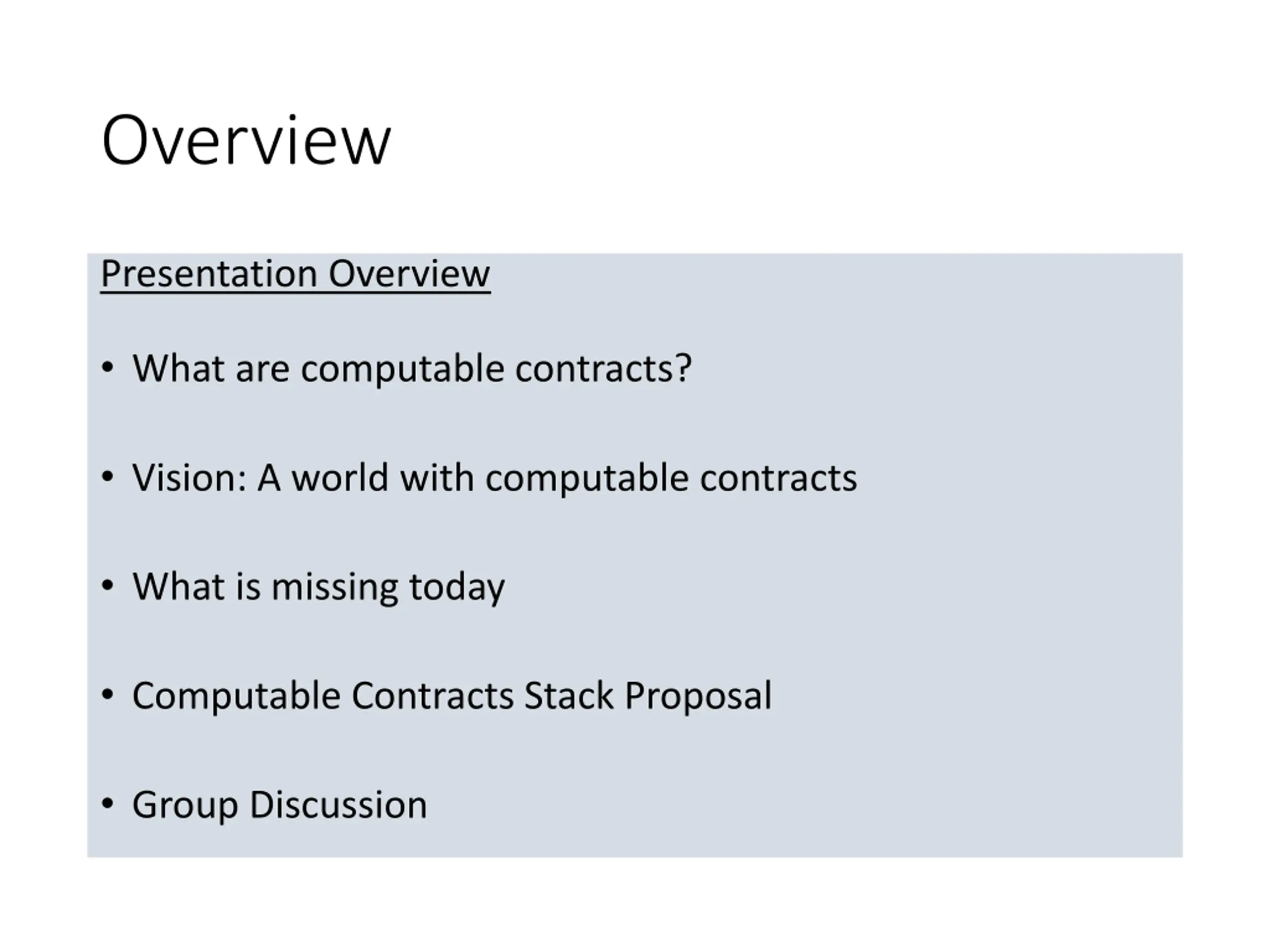
Task: Click the "Group Discussion" bullet text
Action: pyautogui.click(x=280, y=805)
